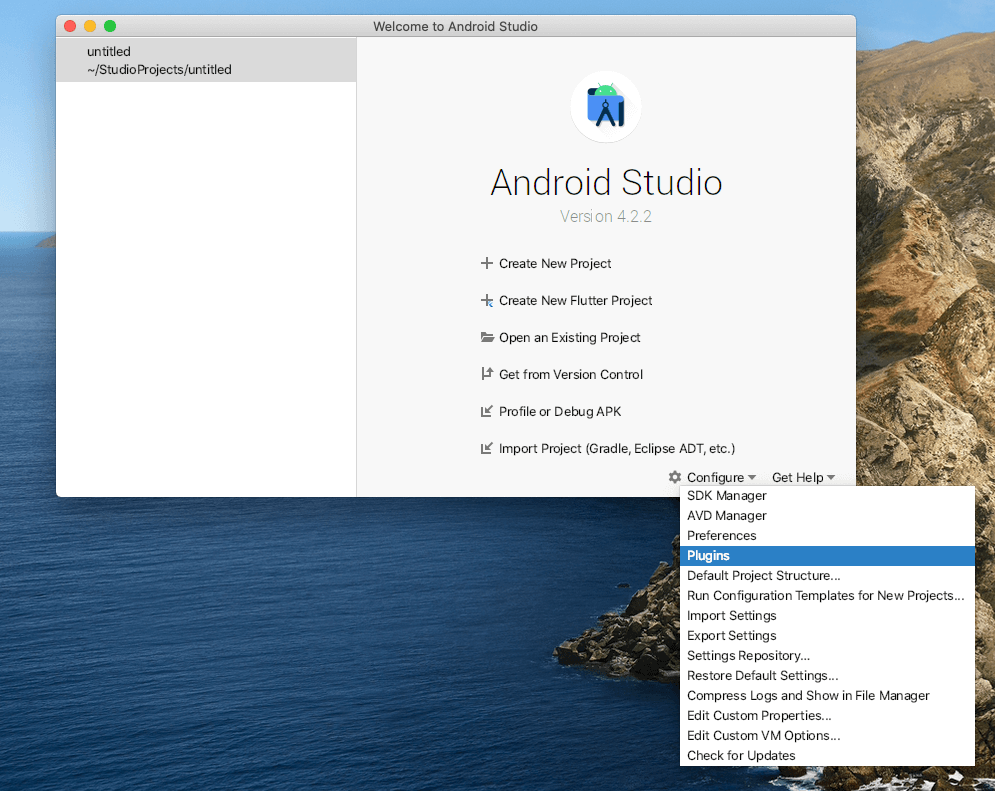Select AVD Manager menu entry
This screenshot has height=791, width=995.
click(727, 516)
